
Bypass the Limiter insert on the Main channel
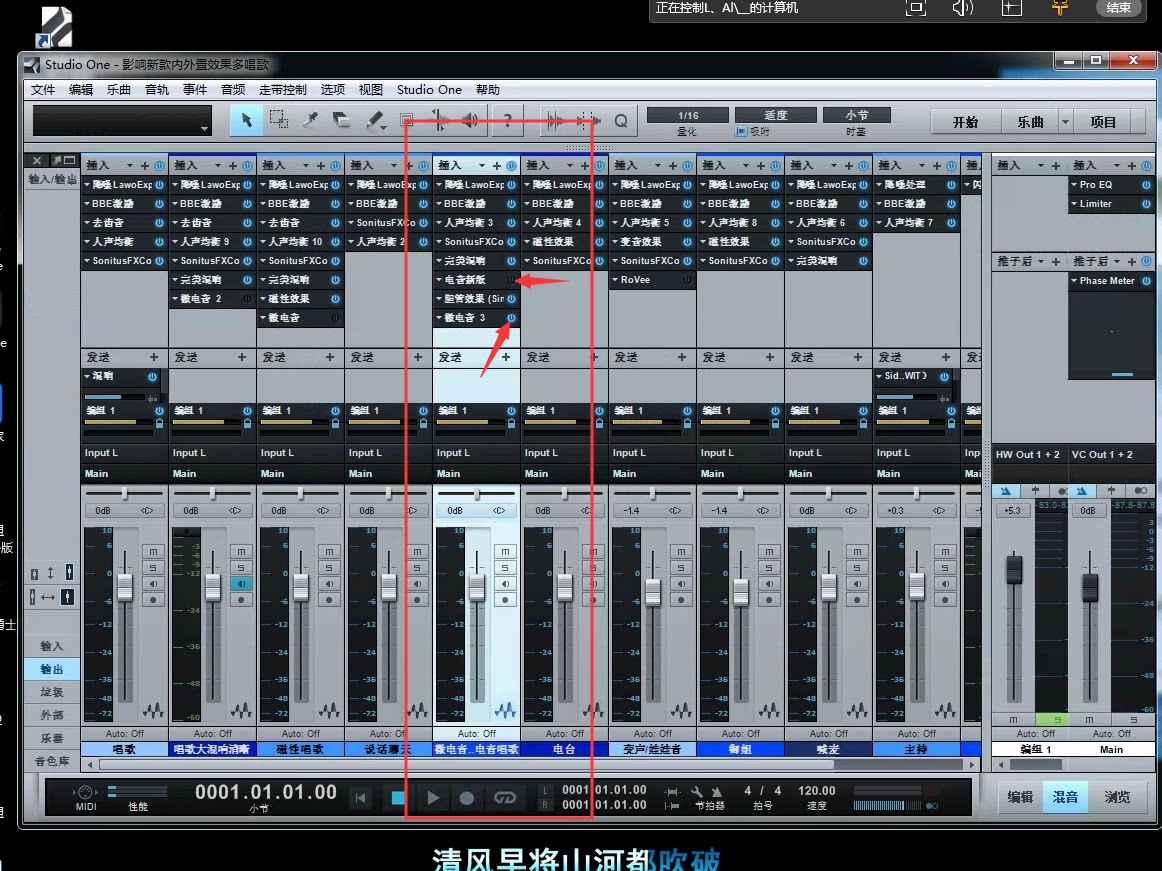tap(1146, 204)
